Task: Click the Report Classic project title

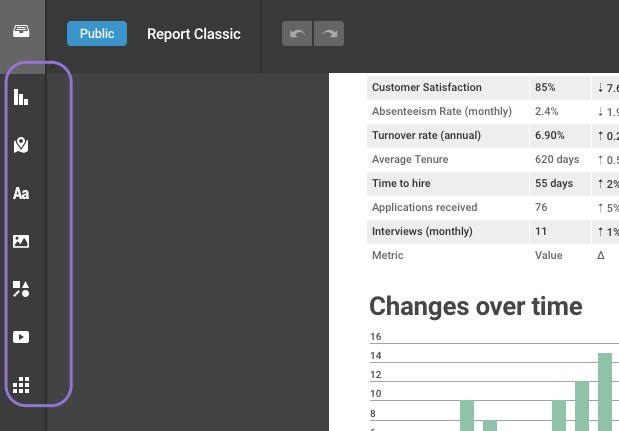Action: coord(194,34)
